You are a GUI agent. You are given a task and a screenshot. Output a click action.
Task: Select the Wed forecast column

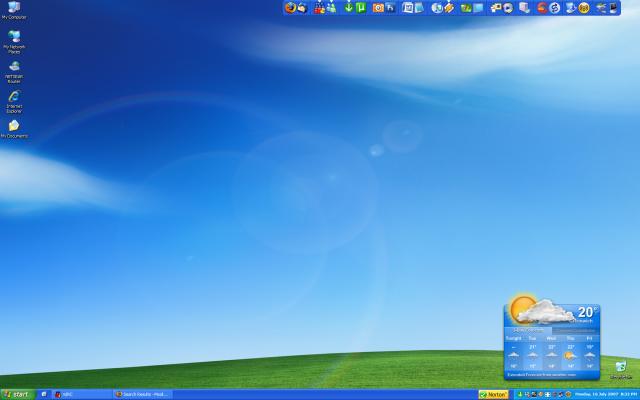[x=551, y=353]
